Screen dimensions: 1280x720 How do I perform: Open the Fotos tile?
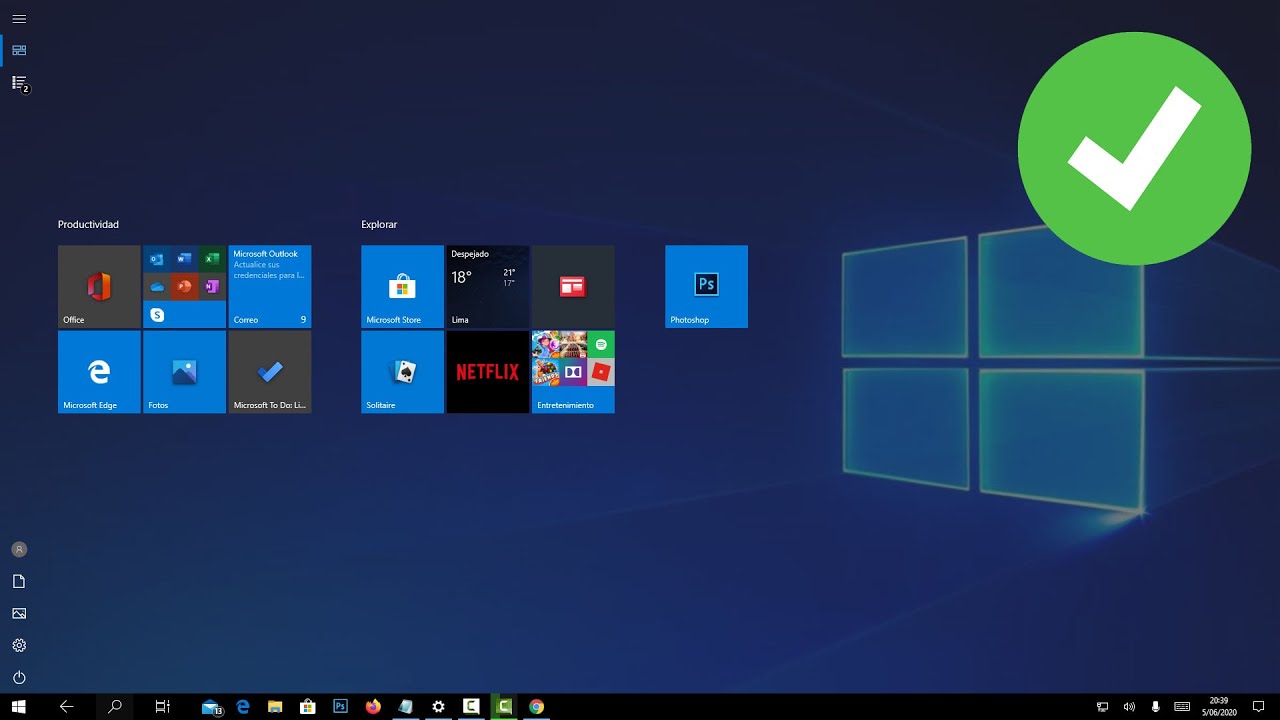(184, 372)
